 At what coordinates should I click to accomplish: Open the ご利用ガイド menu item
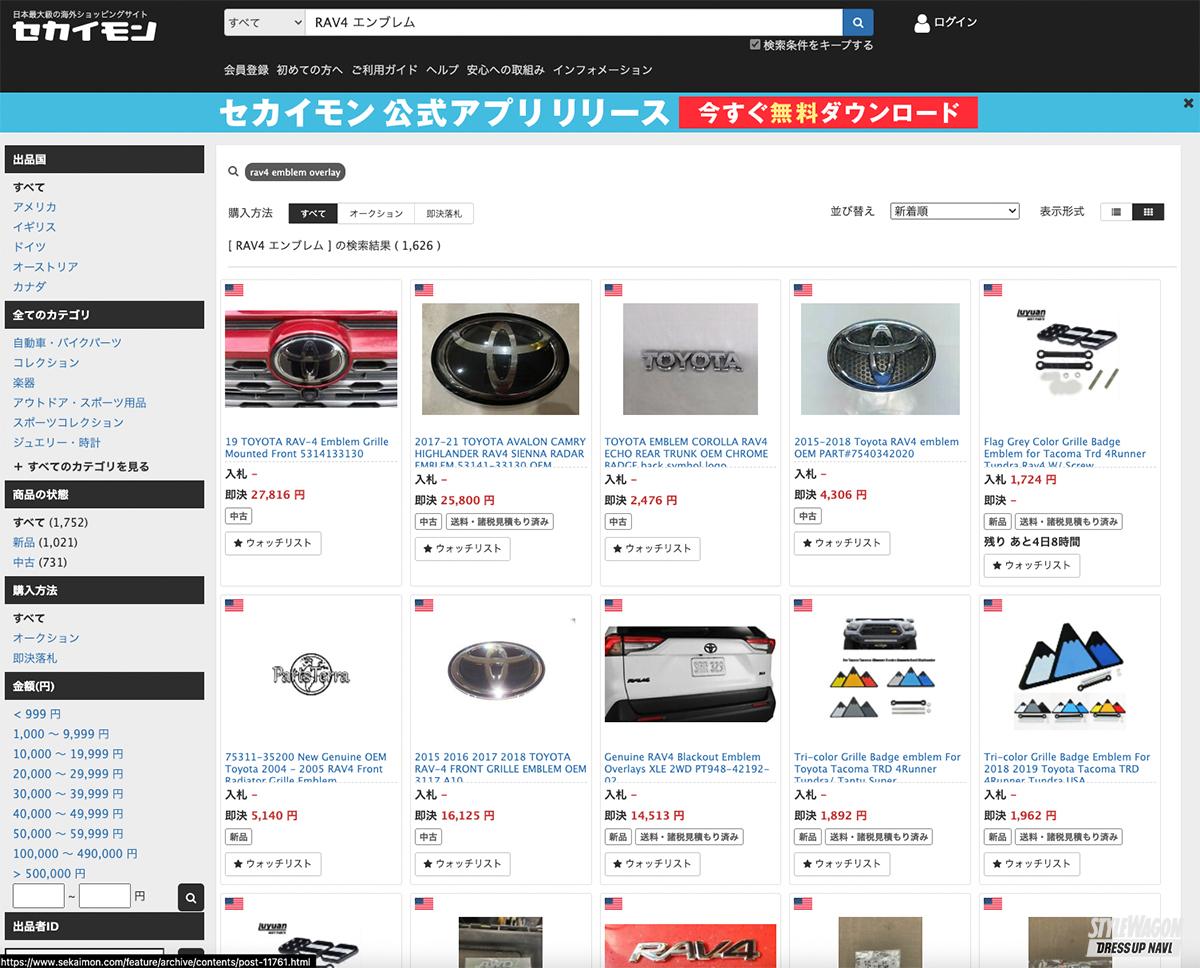click(384, 70)
